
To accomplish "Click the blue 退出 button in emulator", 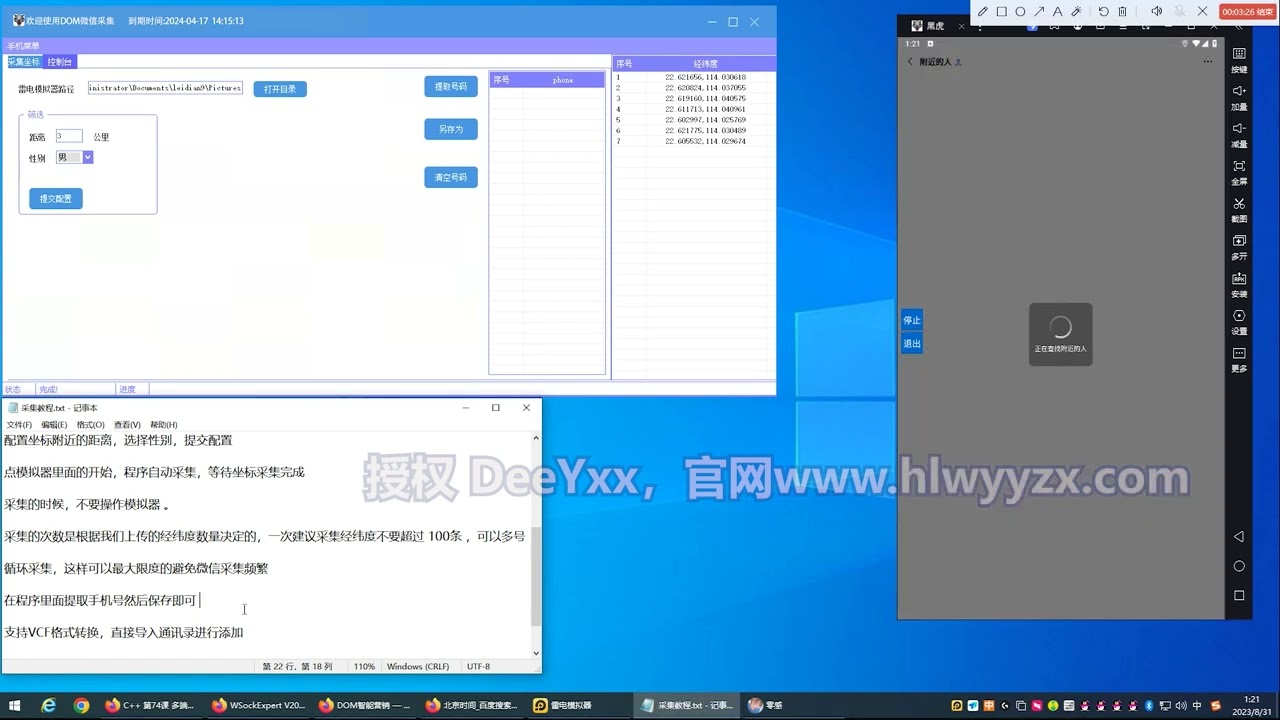I will (x=912, y=344).
